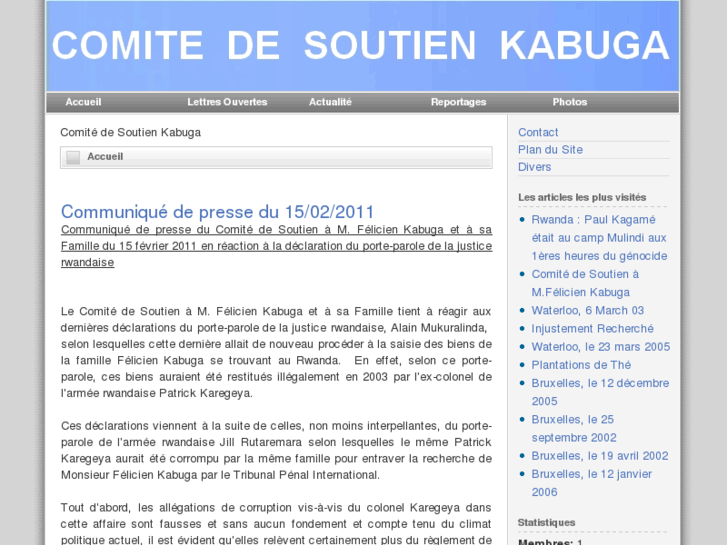Open the Reportages menu item
Image resolution: width=727 pixels, height=545 pixels.
(x=458, y=102)
